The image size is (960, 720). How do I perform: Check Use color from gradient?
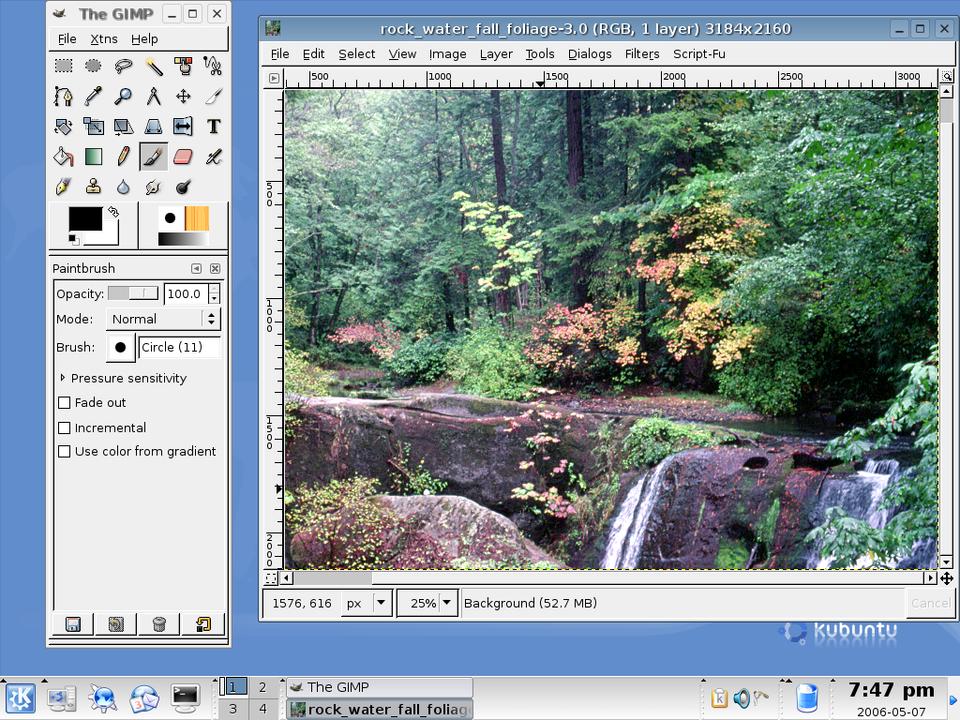tap(65, 452)
